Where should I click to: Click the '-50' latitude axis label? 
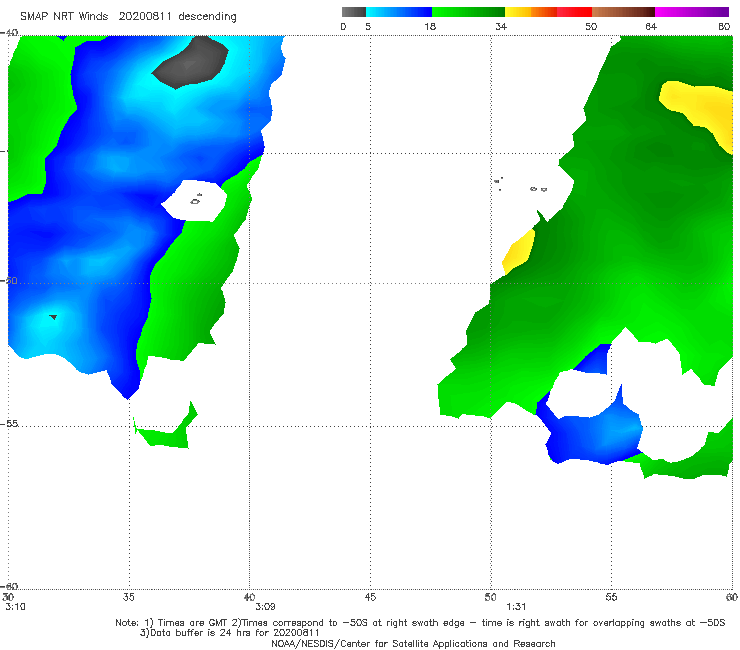point(9,280)
